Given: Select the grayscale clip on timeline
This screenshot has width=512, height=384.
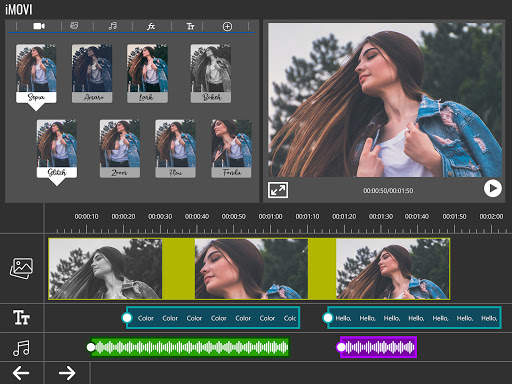Looking at the screenshot, I should pyautogui.click(x=105, y=269).
